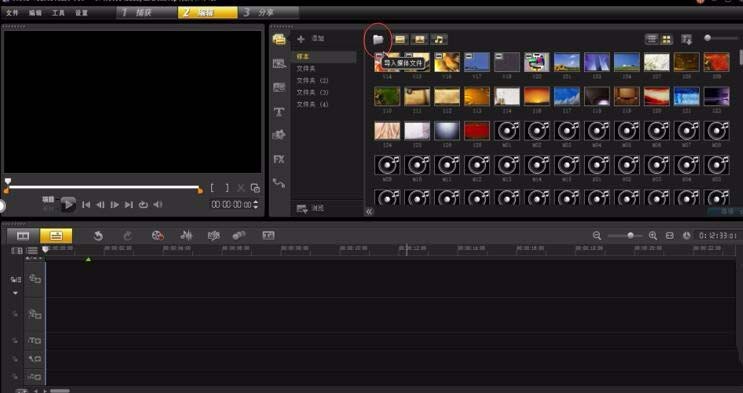Set mark-out with the ] bracket
Viewport: 743px width, 393px height.
tap(227, 188)
